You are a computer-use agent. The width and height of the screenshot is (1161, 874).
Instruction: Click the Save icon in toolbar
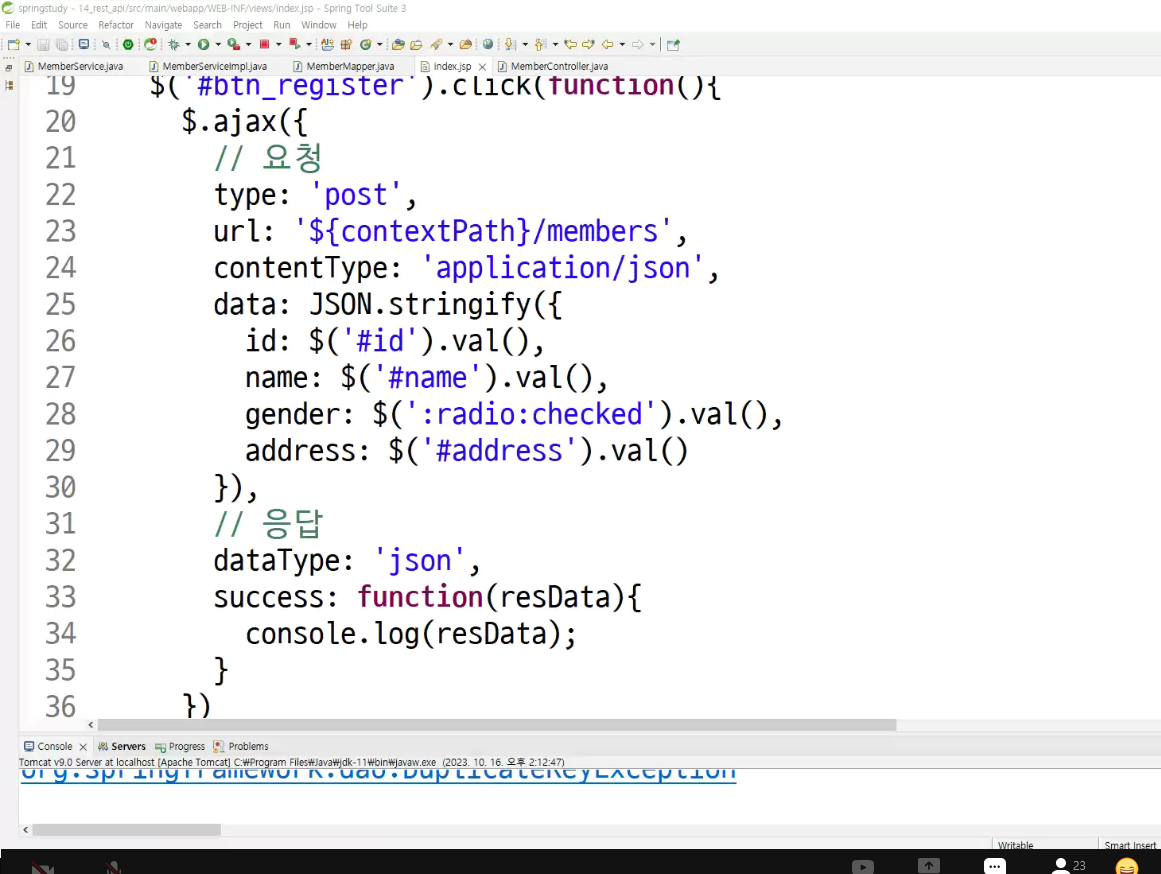pos(43,44)
